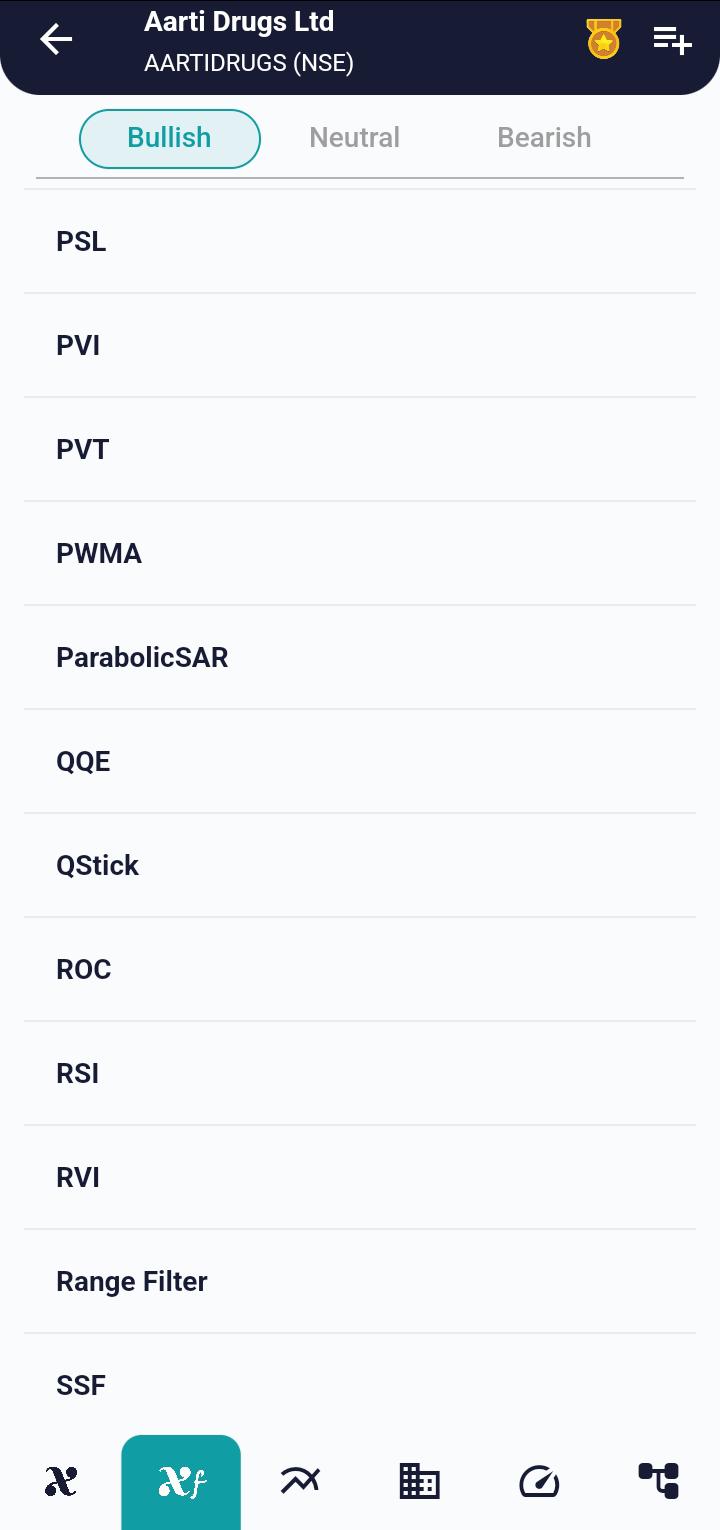Open the PSL indicator row

(x=360, y=242)
